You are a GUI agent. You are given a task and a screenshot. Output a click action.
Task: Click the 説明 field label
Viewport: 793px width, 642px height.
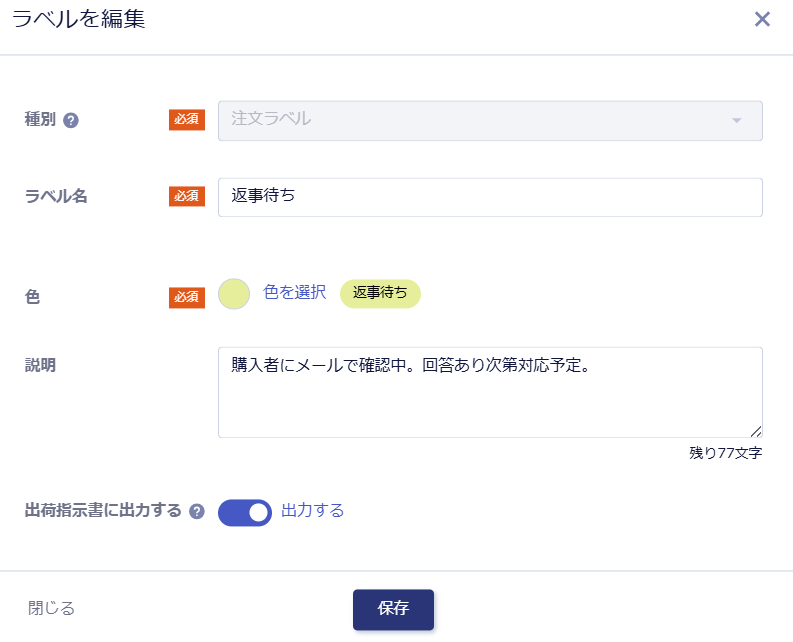pyautogui.click(x=40, y=365)
